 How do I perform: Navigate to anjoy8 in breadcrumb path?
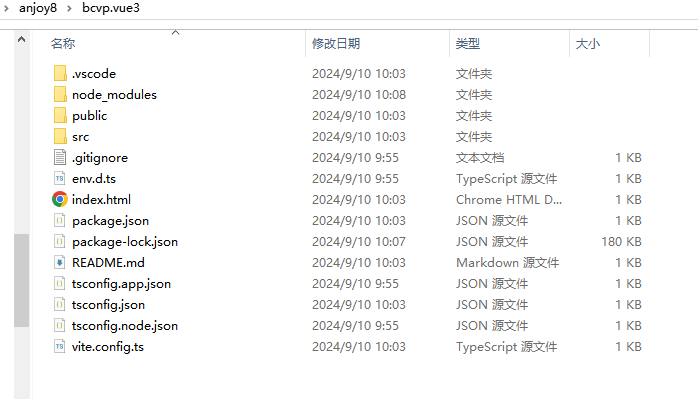coord(38,8)
